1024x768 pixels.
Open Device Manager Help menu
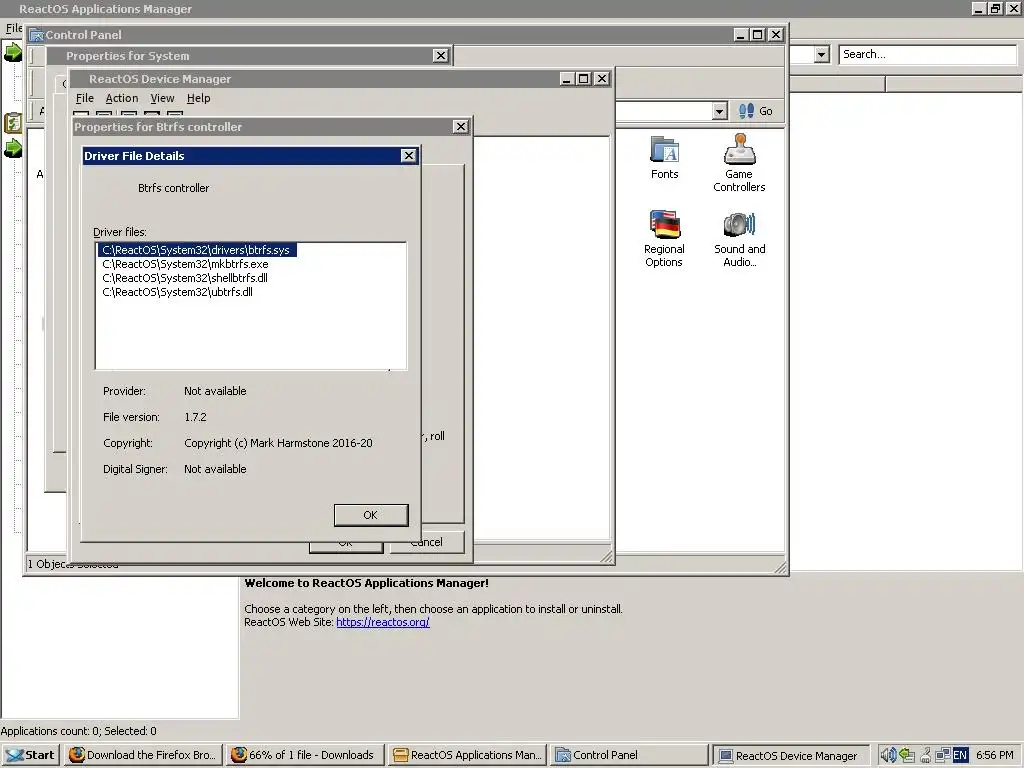(x=199, y=98)
